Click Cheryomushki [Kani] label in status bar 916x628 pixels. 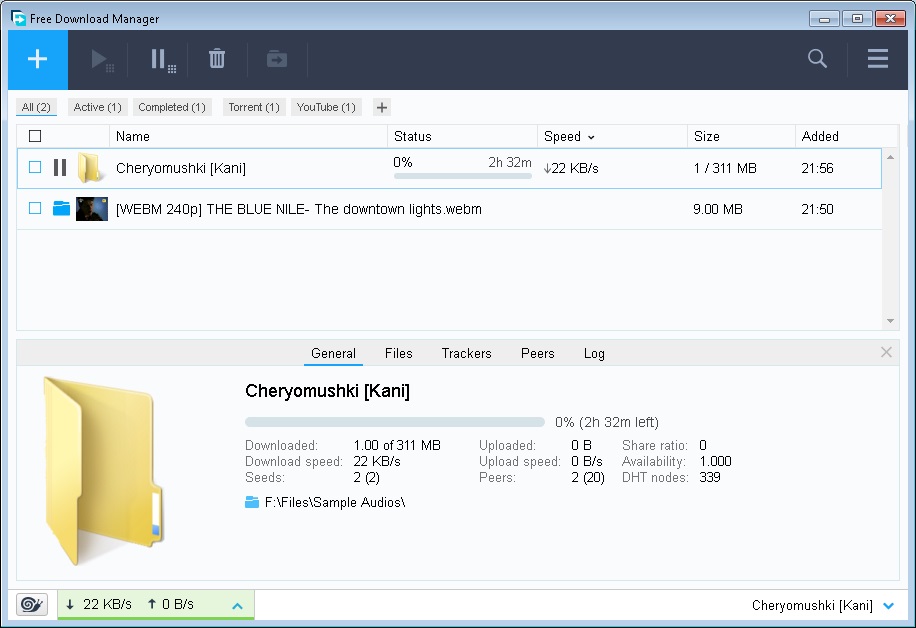pyautogui.click(x=812, y=605)
